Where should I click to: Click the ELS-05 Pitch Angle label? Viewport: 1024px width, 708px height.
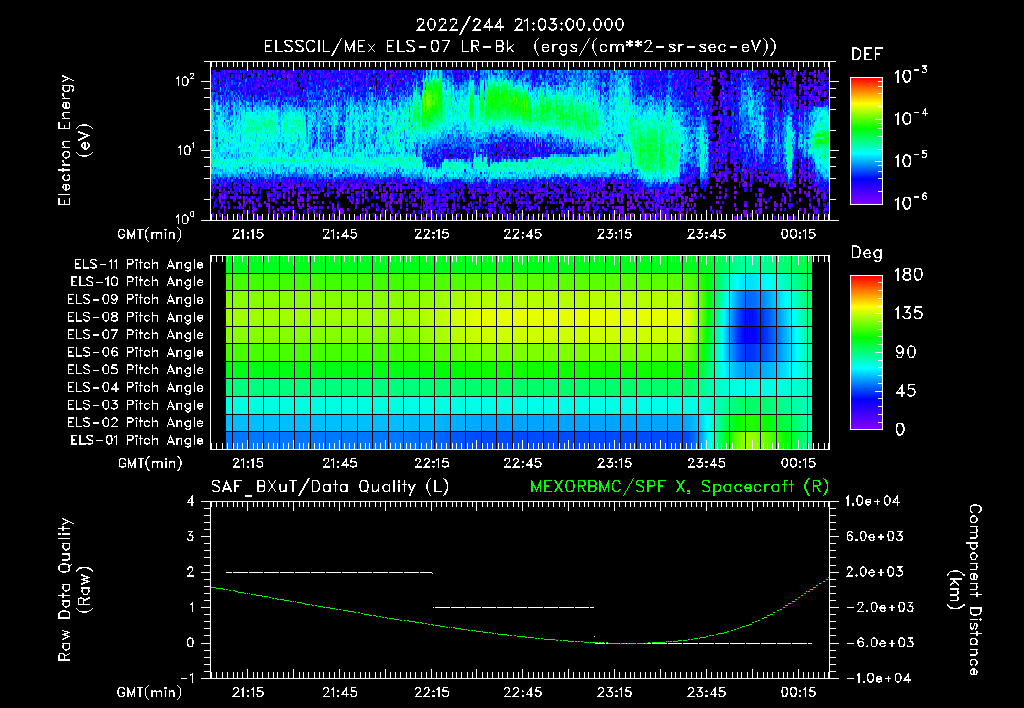(x=136, y=370)
